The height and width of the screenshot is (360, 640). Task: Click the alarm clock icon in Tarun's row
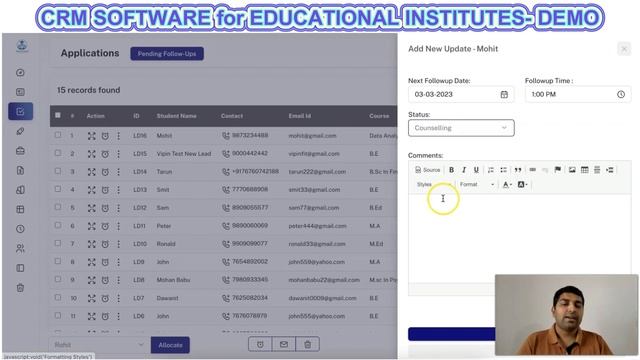(x=105, y=172)
